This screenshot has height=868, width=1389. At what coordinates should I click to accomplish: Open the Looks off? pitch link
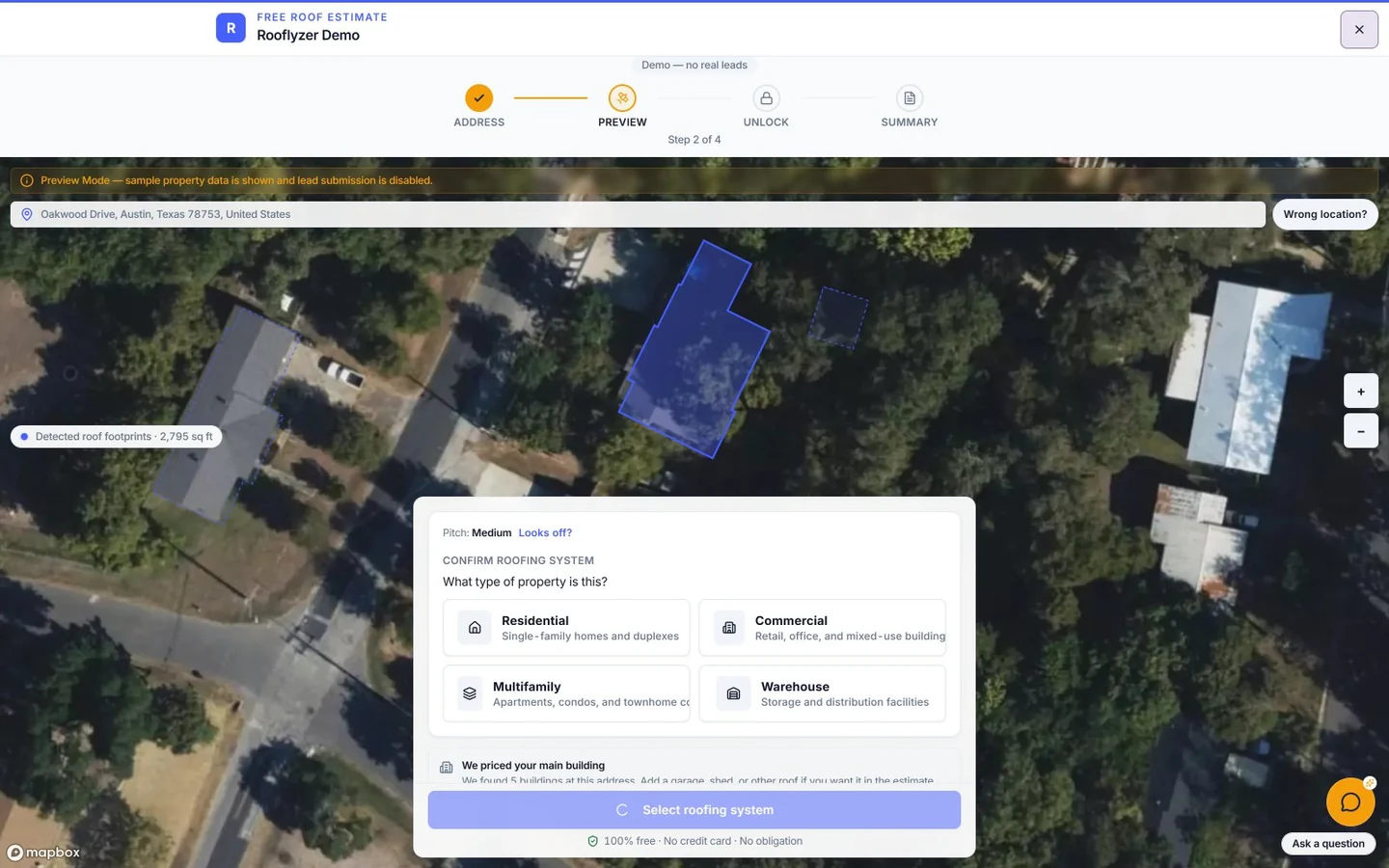545,532
